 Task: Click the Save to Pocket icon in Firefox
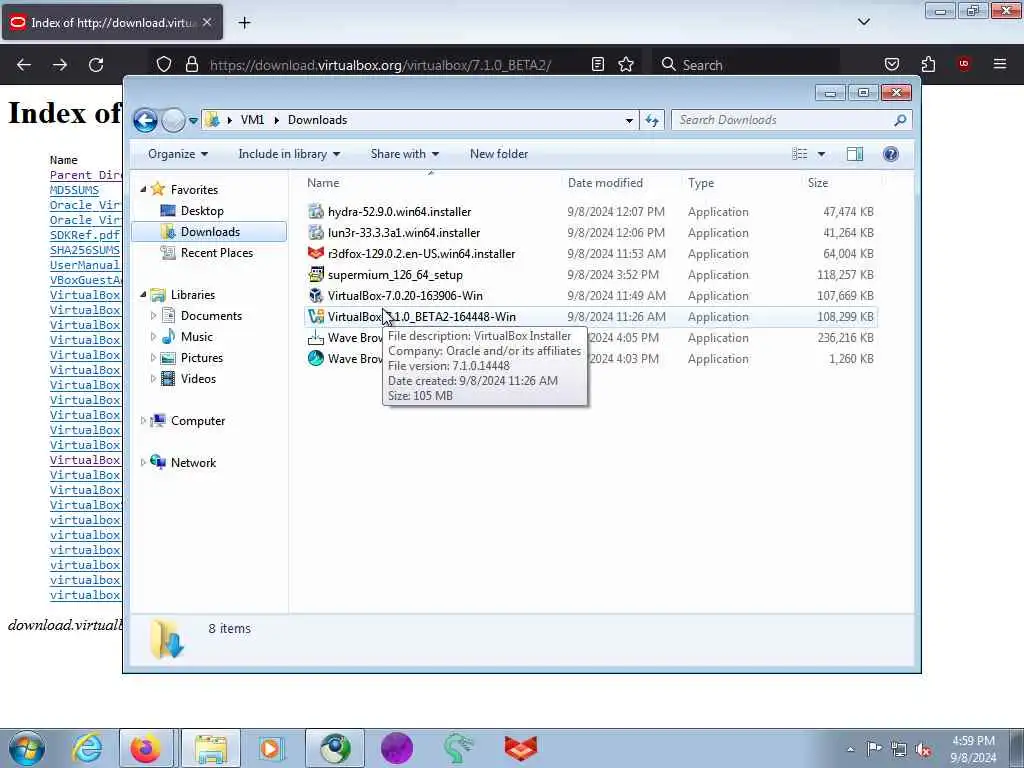click(x=891, y=64)
